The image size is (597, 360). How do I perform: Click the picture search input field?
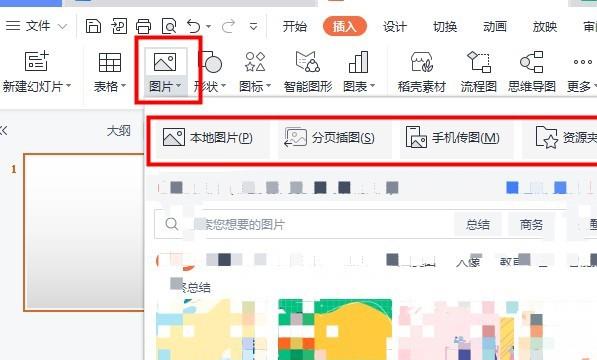tap(303, 224)
